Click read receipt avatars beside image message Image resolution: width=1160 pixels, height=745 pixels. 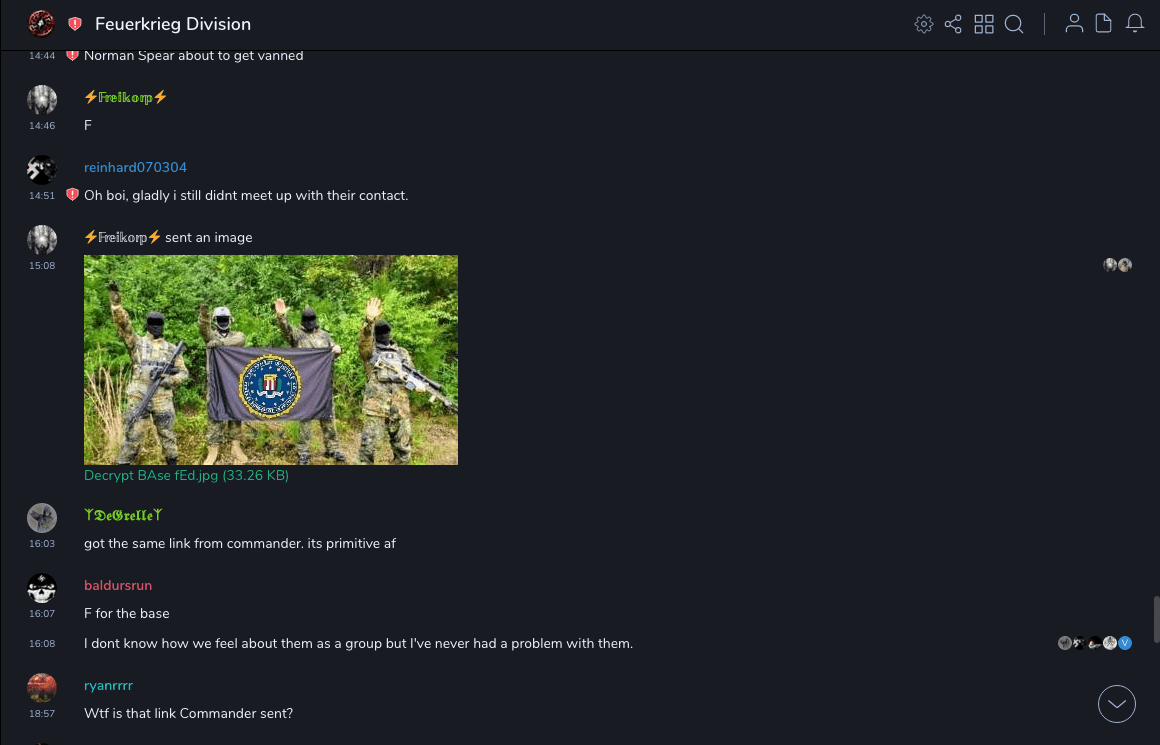click(1117, 265)
